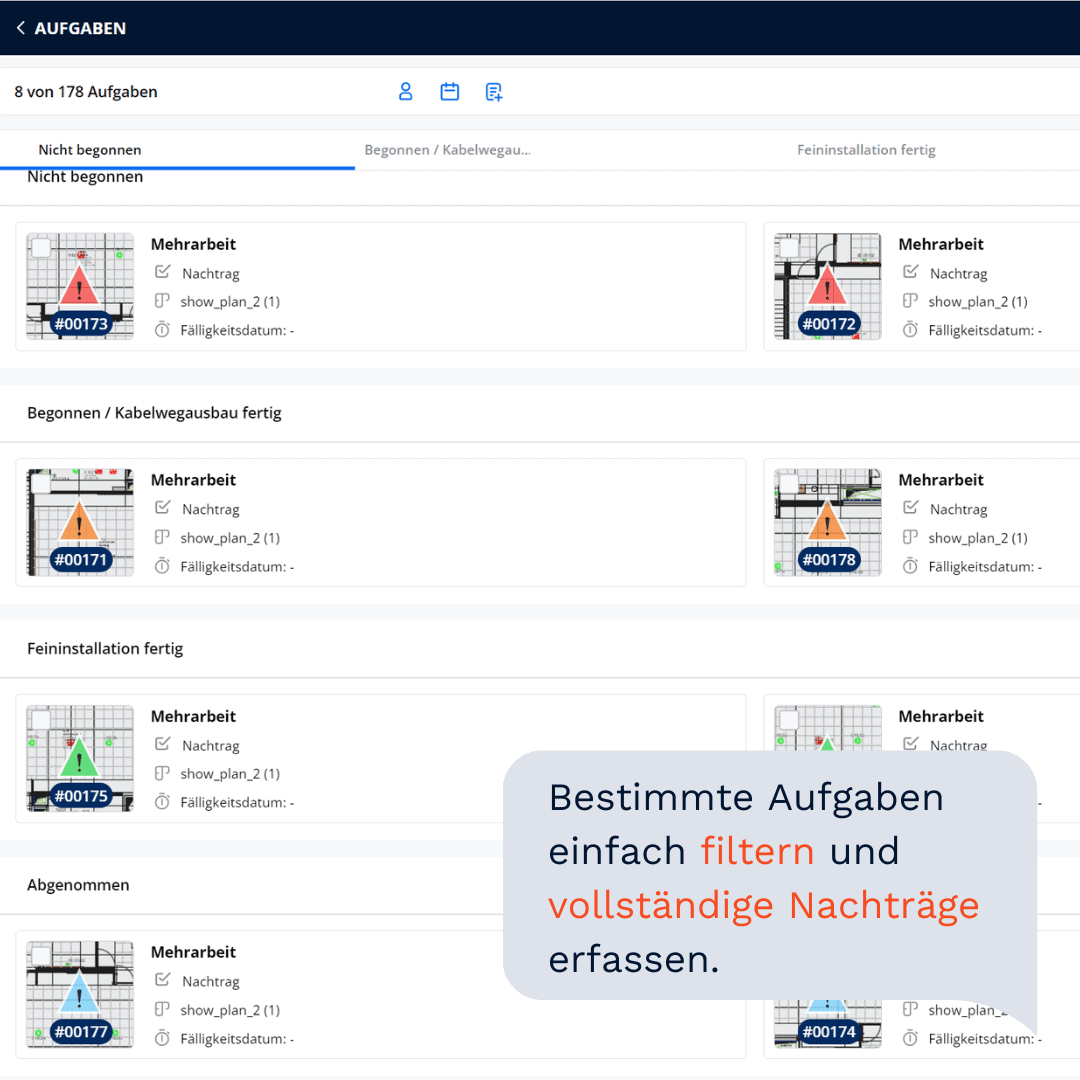The width and height of the screenshot is (1080, 1080).
Task: Open the calendar date filter icon
Action: click(449, 91)
